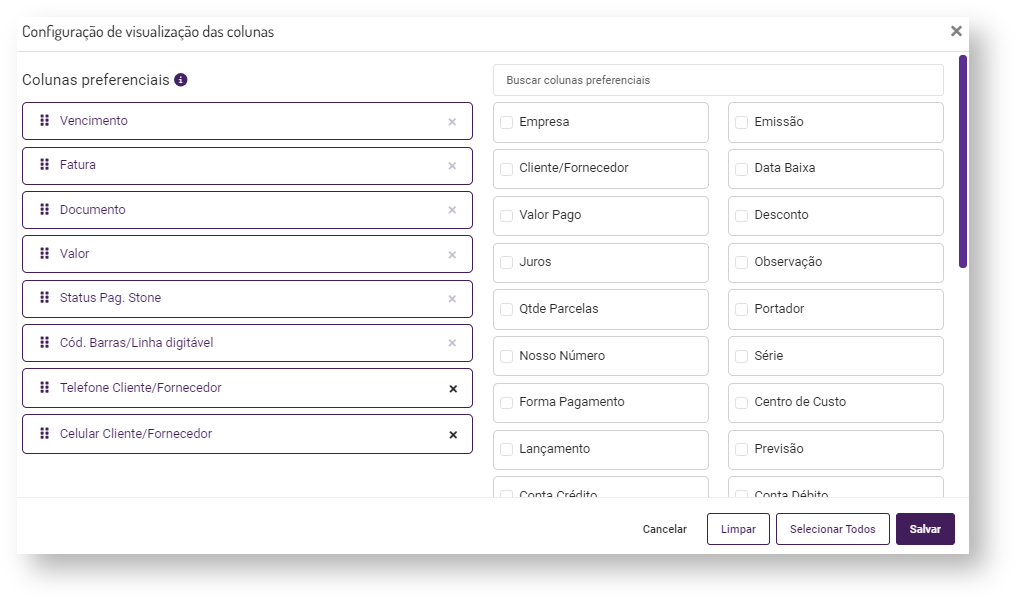Screen dimensions: 1017x602
Task: Click the purple vertical scrollbar
Action: (963, 160)
